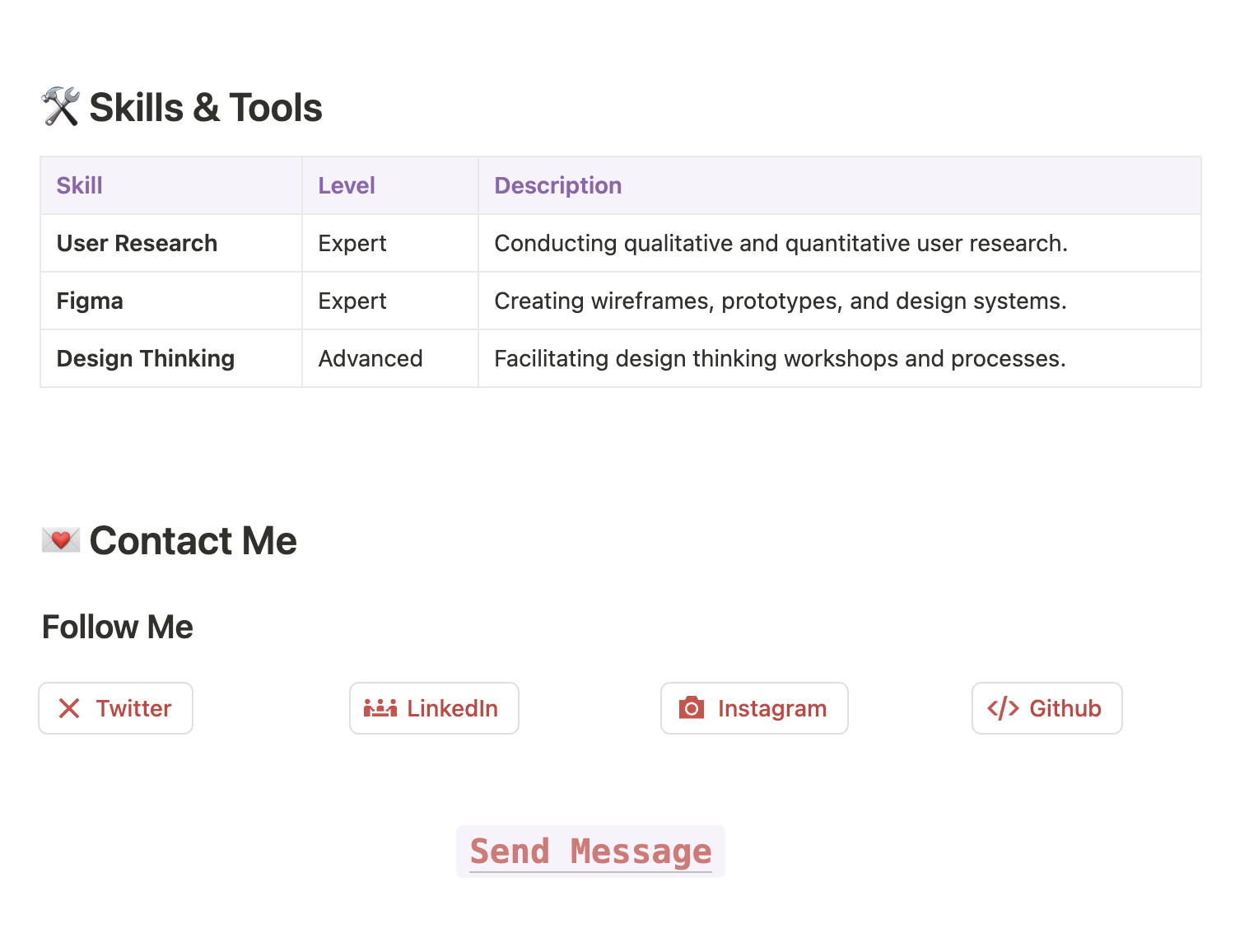Click the camera icon for Instagram
This screenshot has height=952, width=1235.
click(692, 708)
